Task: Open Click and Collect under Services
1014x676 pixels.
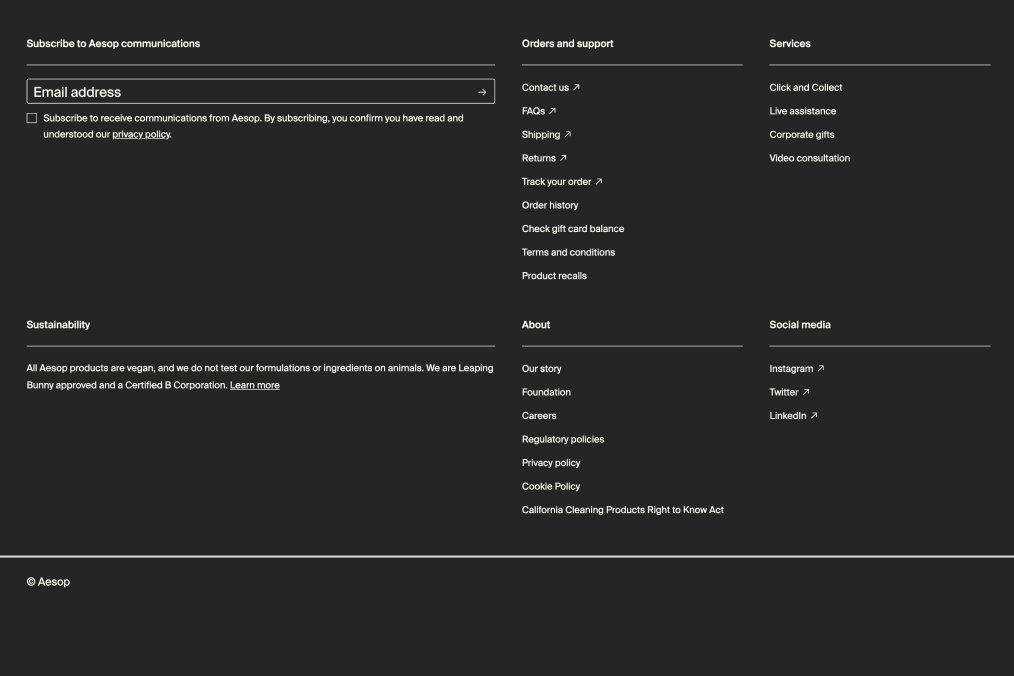Action: point(805,87)
